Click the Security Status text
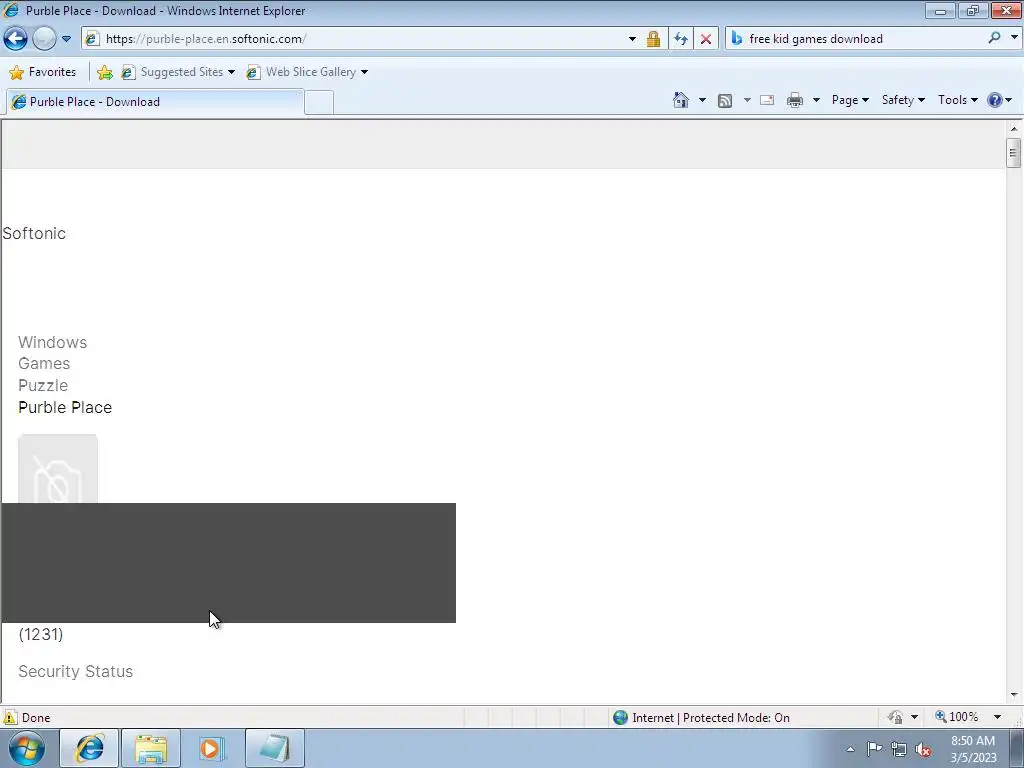Image resolution: width=1024 pixels, height=768 pixels. [75, 671]
